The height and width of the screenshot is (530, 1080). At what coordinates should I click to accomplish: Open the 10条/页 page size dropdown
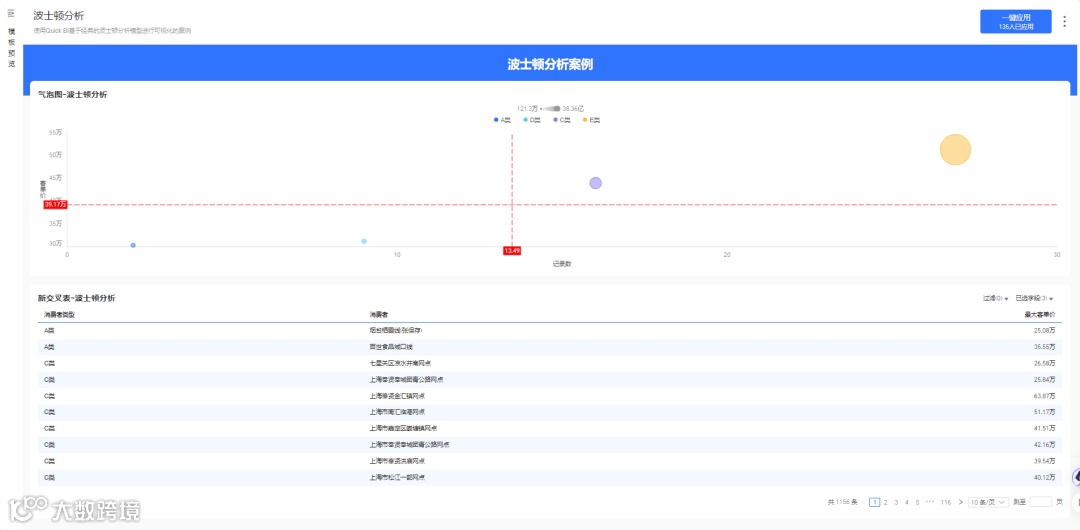point(988,502)
